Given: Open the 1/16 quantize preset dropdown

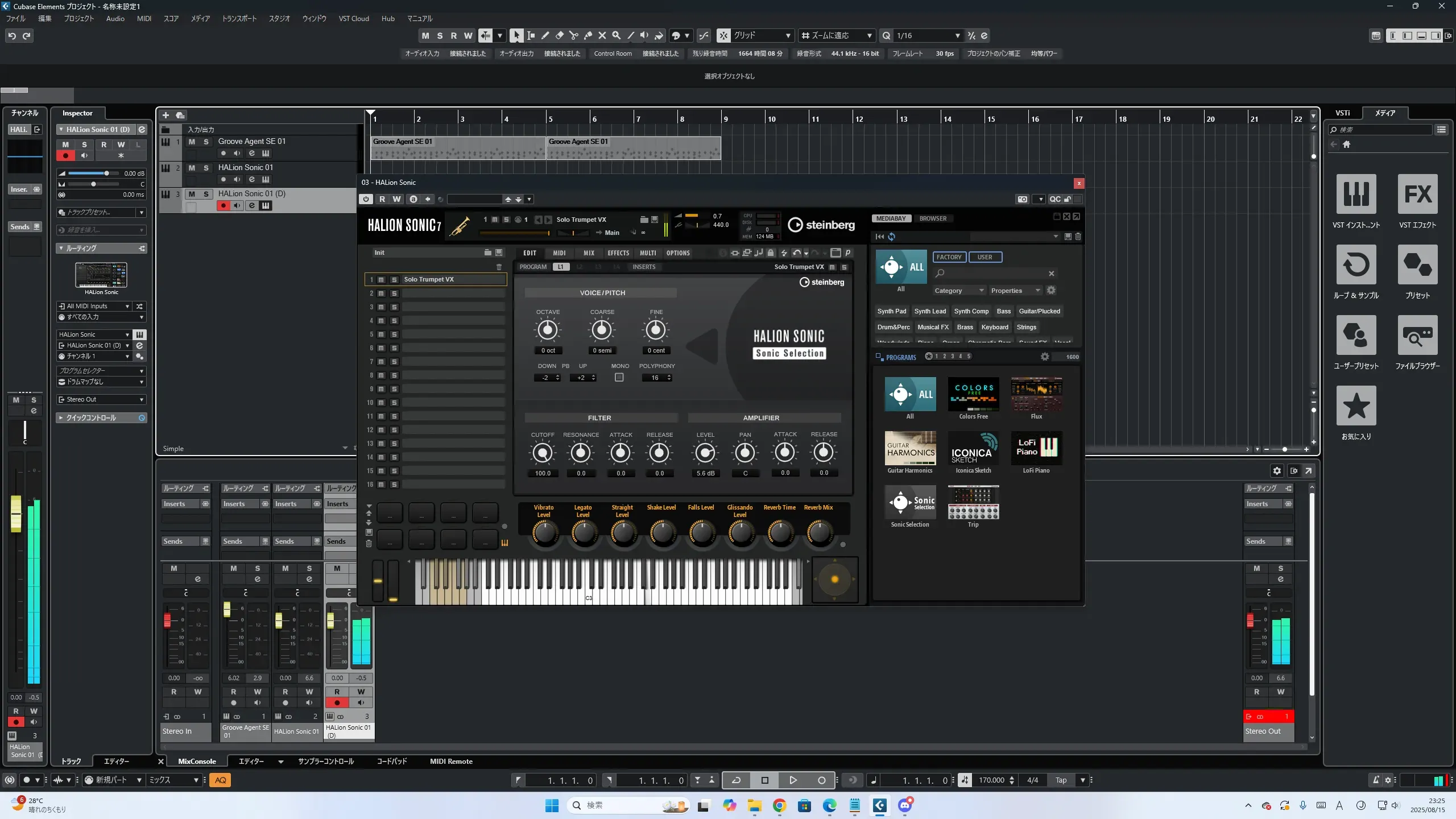Looking at the screenshot, I should 928,35.
